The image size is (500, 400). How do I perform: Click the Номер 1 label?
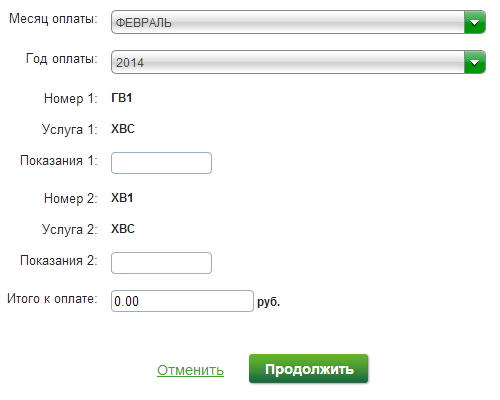click(71, 99)
